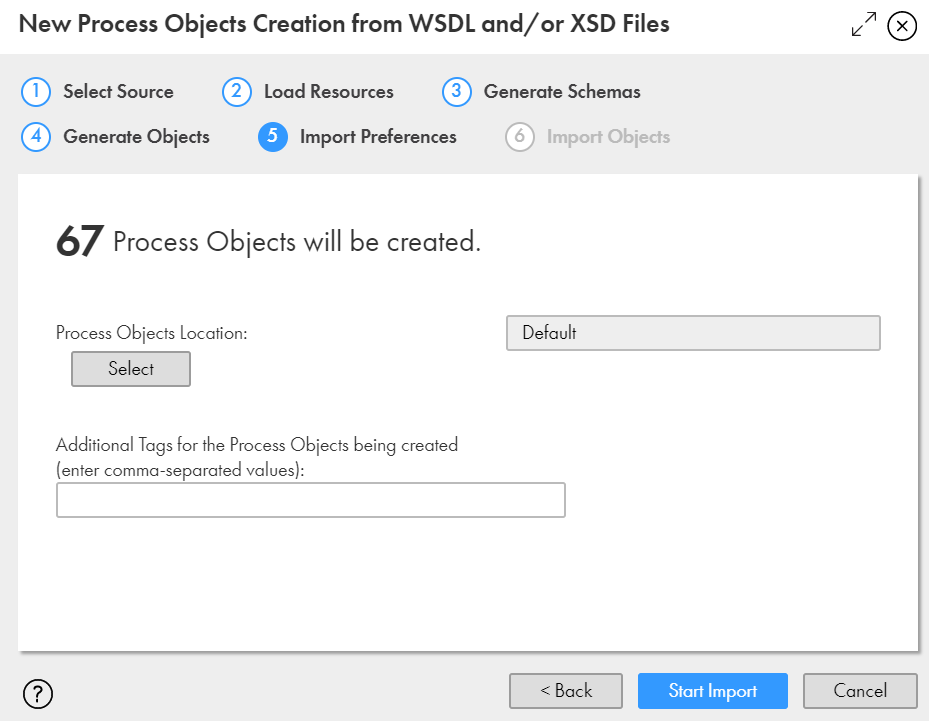929x721 pixels.
Task: Go to Select Source step
Action: pyautogui.click(x=118, y=92)
